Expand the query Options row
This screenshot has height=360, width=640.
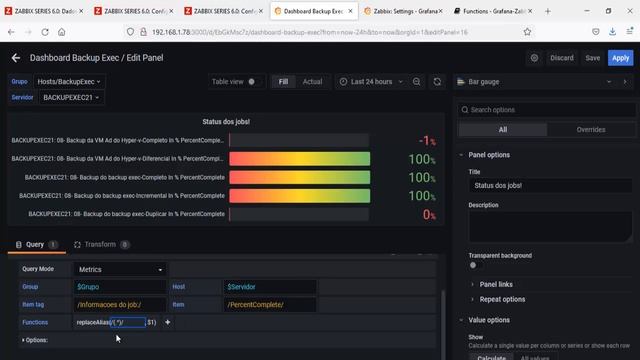coord(35,340)
